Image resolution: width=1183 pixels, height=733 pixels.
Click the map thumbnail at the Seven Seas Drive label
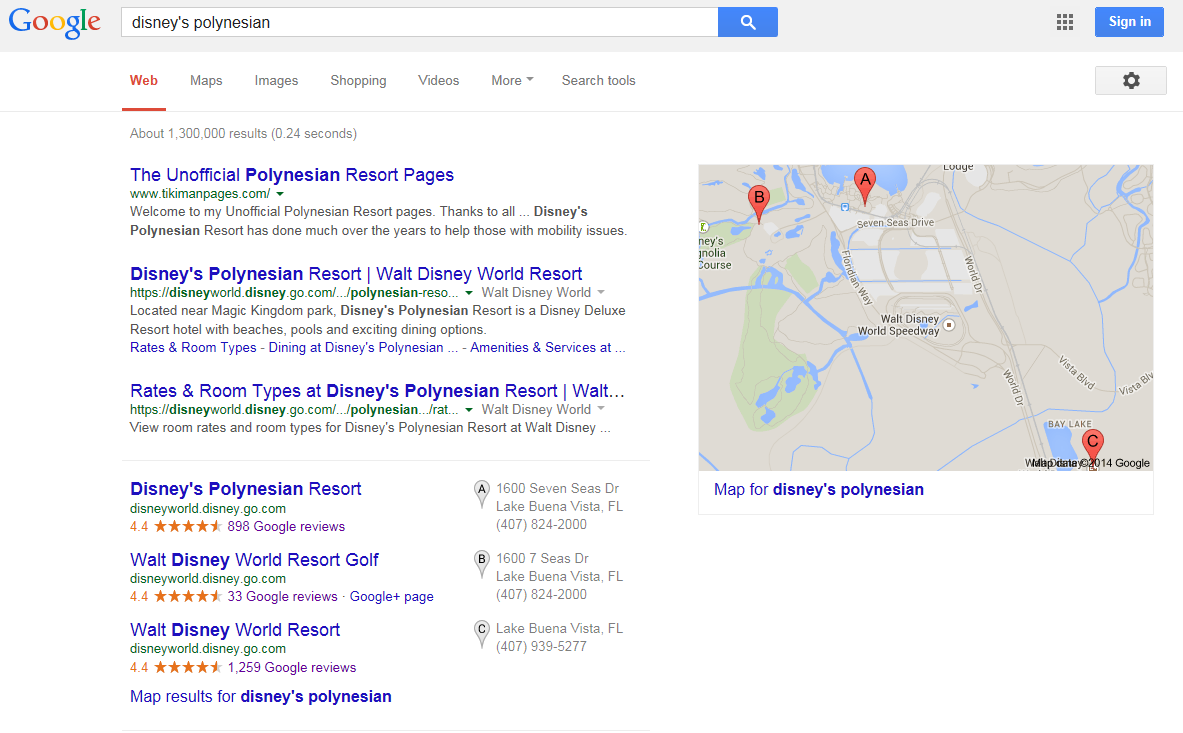[896, 222]
